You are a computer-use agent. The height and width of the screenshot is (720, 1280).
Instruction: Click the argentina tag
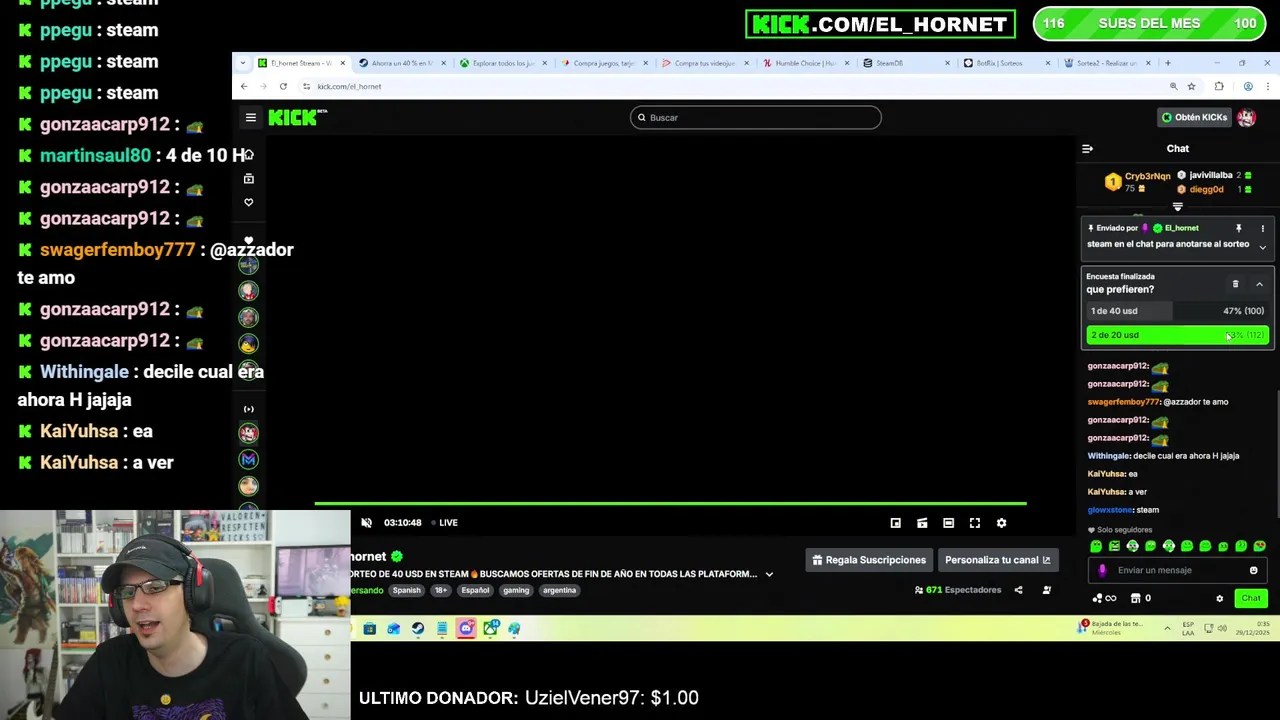coord(559,590)
